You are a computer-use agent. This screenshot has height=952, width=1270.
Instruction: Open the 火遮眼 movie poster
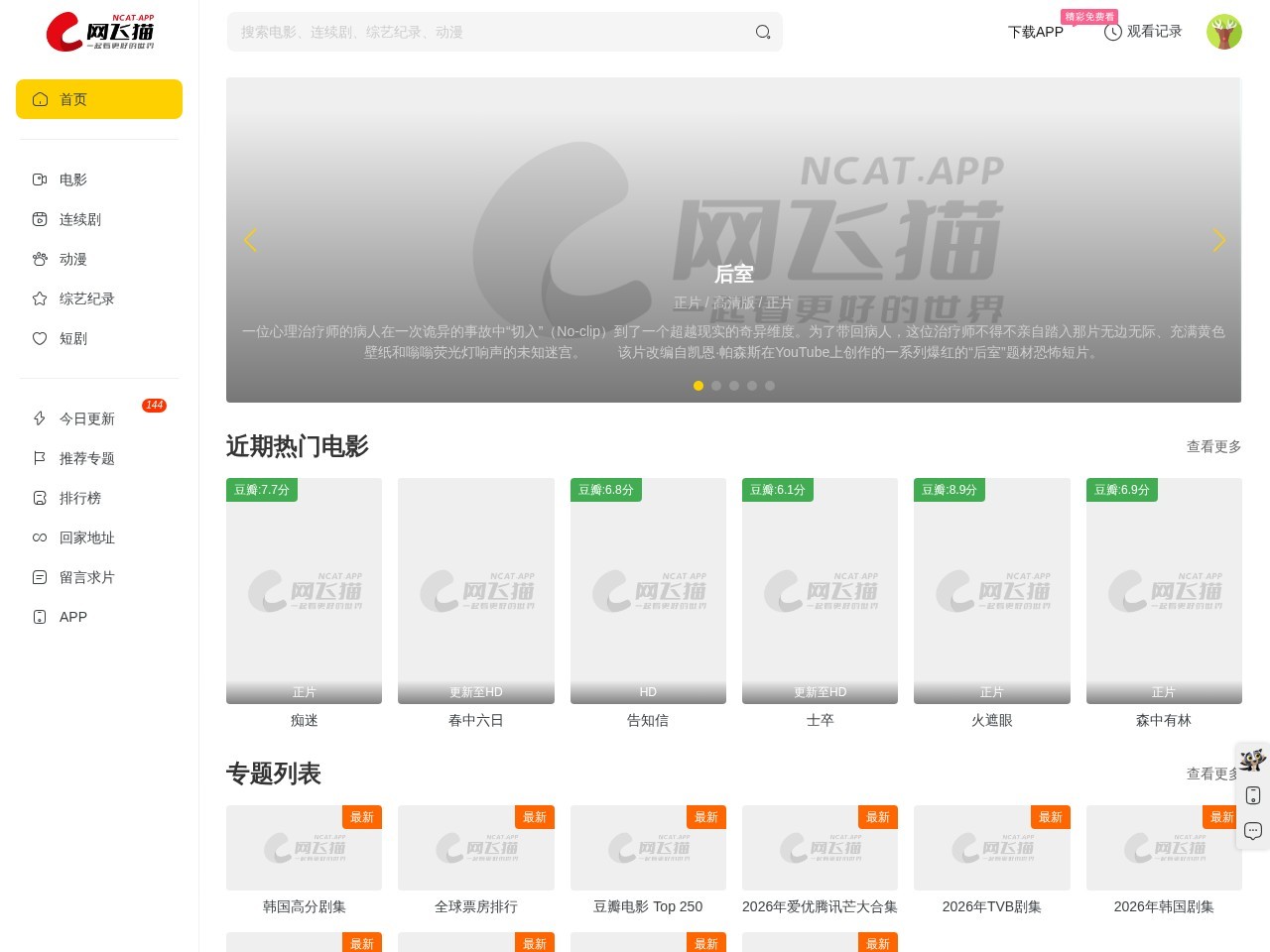[x=992, y=591]
